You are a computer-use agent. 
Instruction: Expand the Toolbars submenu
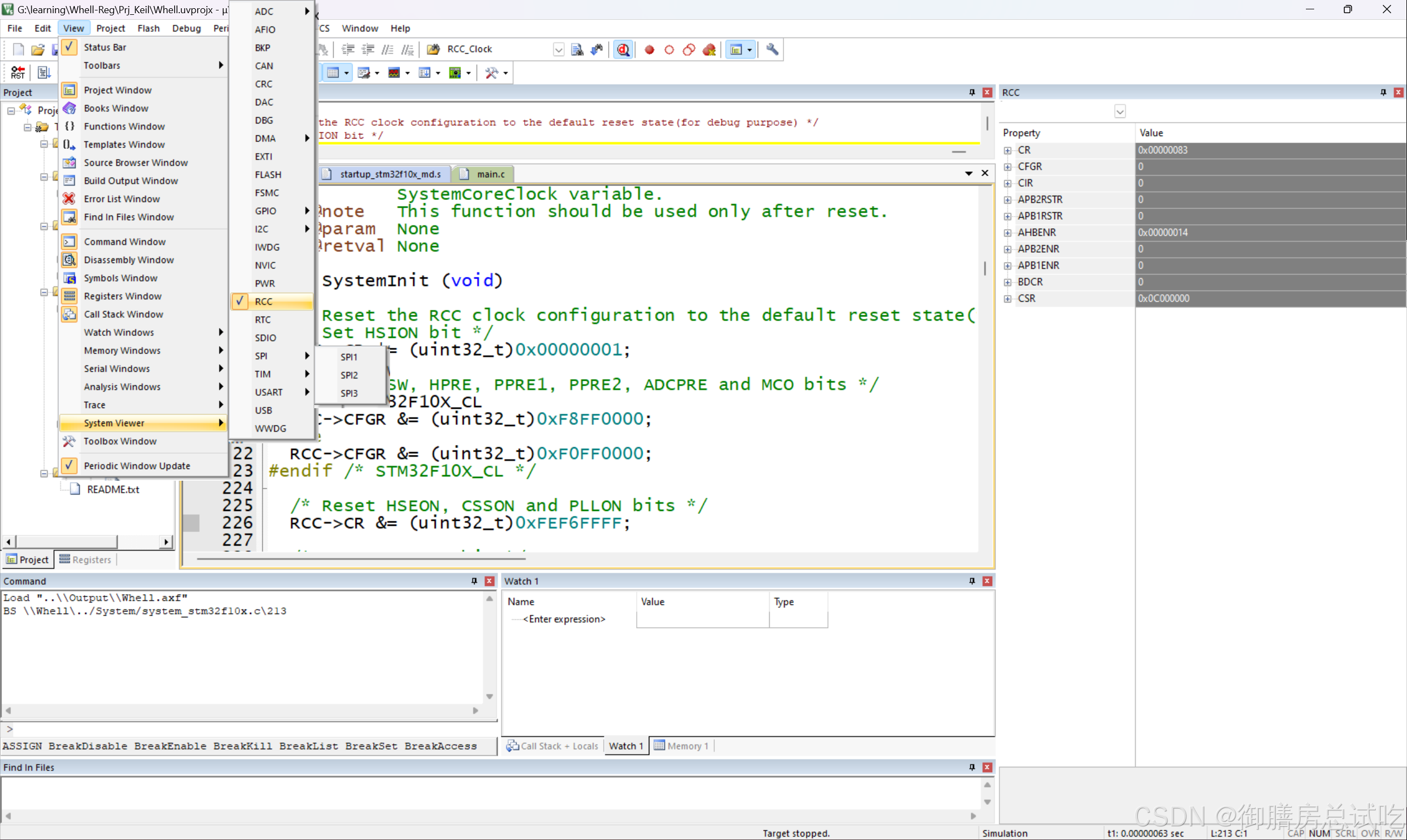pos(143,65)
